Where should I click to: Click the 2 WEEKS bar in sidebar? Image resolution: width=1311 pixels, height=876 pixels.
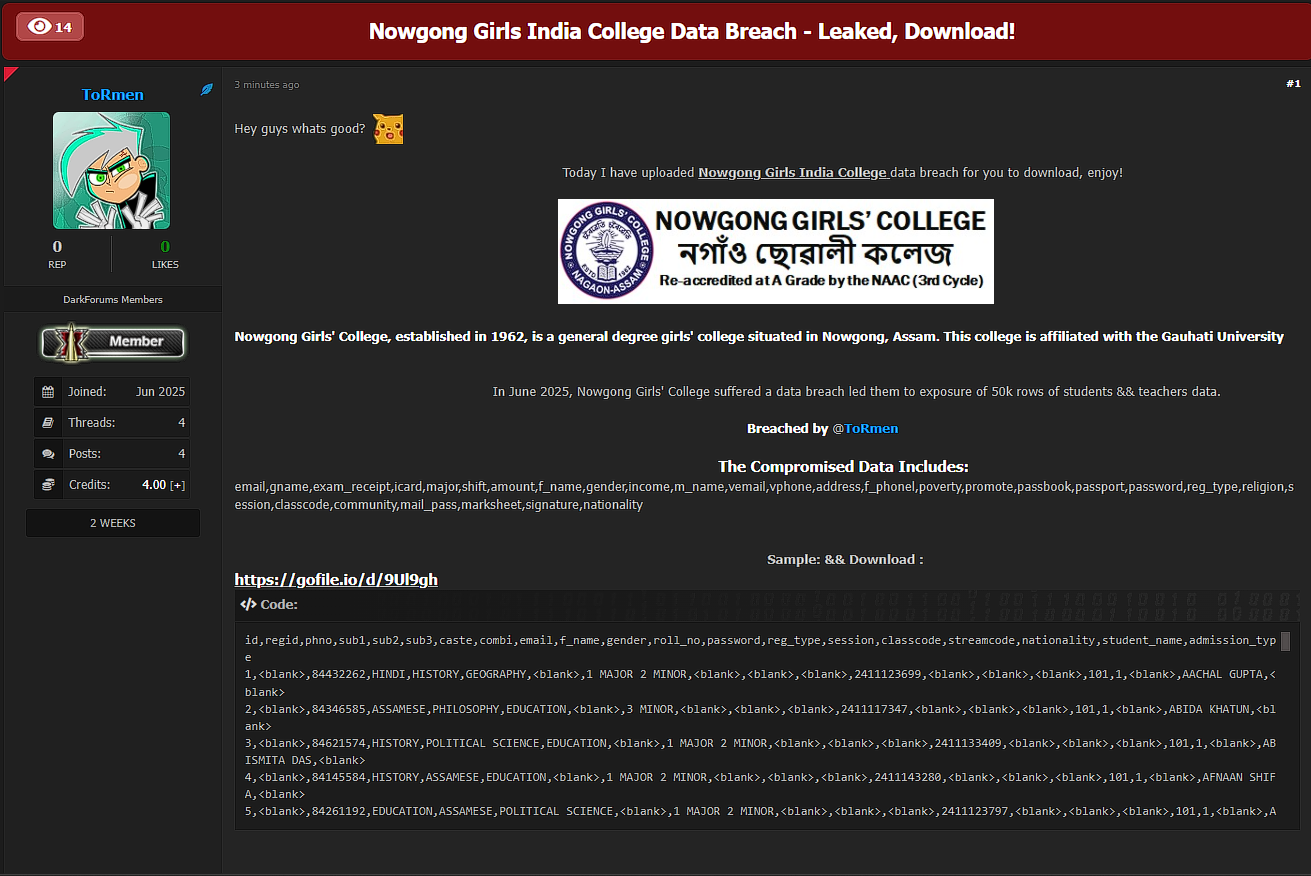[112, 523]
